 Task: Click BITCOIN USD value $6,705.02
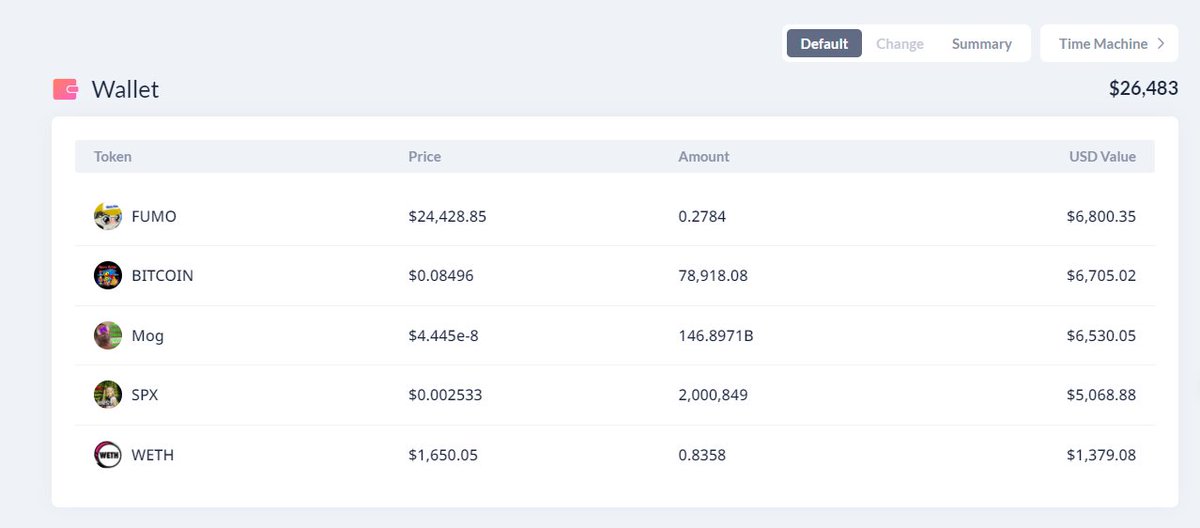(1101, 276)
